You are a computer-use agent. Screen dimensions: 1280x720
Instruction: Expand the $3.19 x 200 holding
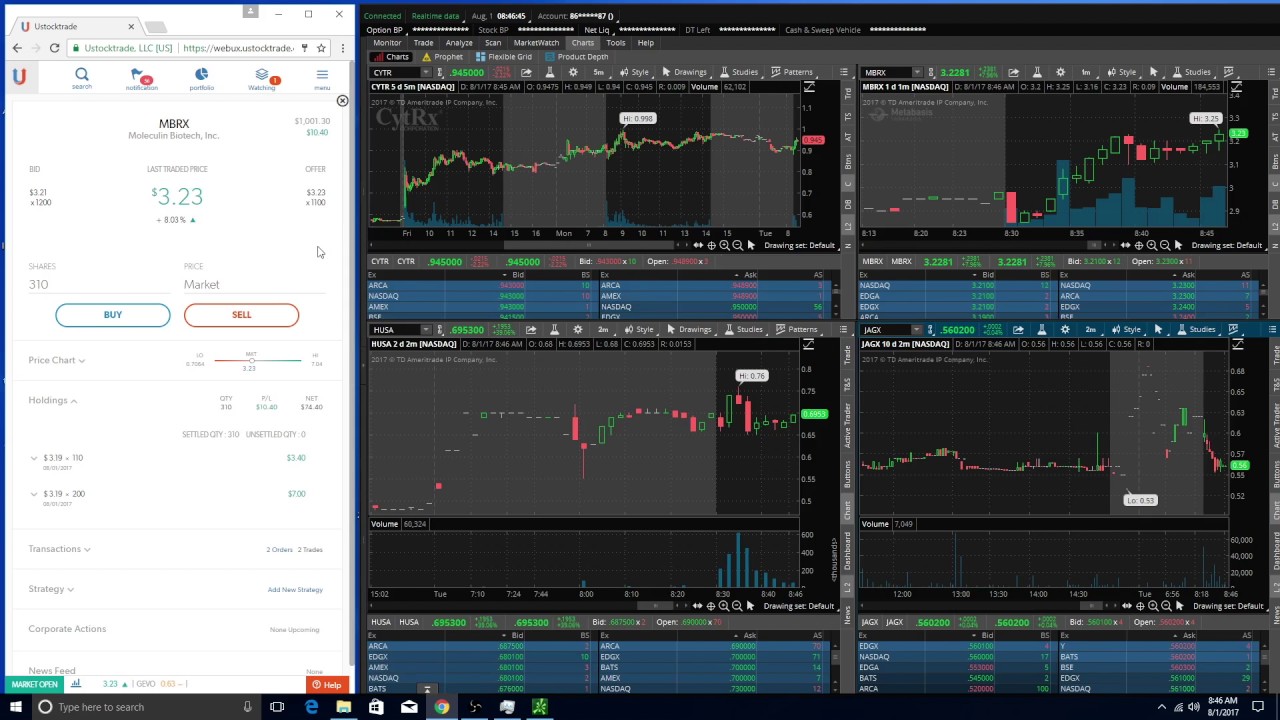click(34, 494)
